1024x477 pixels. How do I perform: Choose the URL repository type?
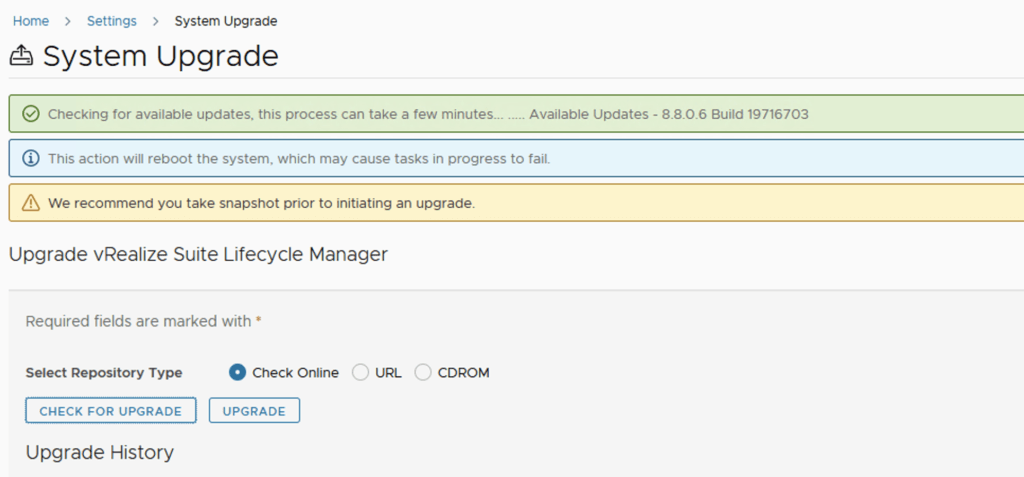[361, 372]
